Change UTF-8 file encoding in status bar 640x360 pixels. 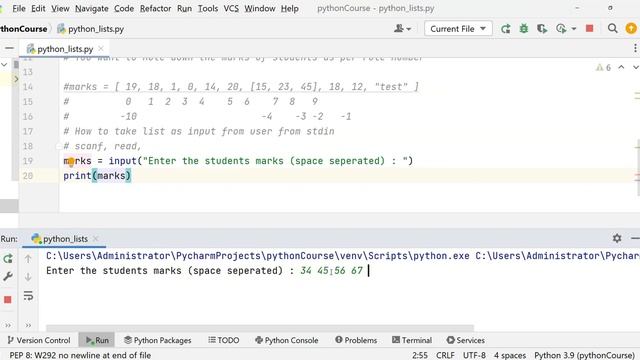[x=474, y=355]
